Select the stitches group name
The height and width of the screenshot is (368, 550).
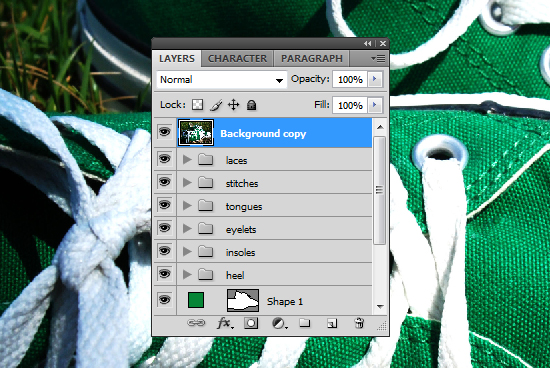[x=242, y=183]
